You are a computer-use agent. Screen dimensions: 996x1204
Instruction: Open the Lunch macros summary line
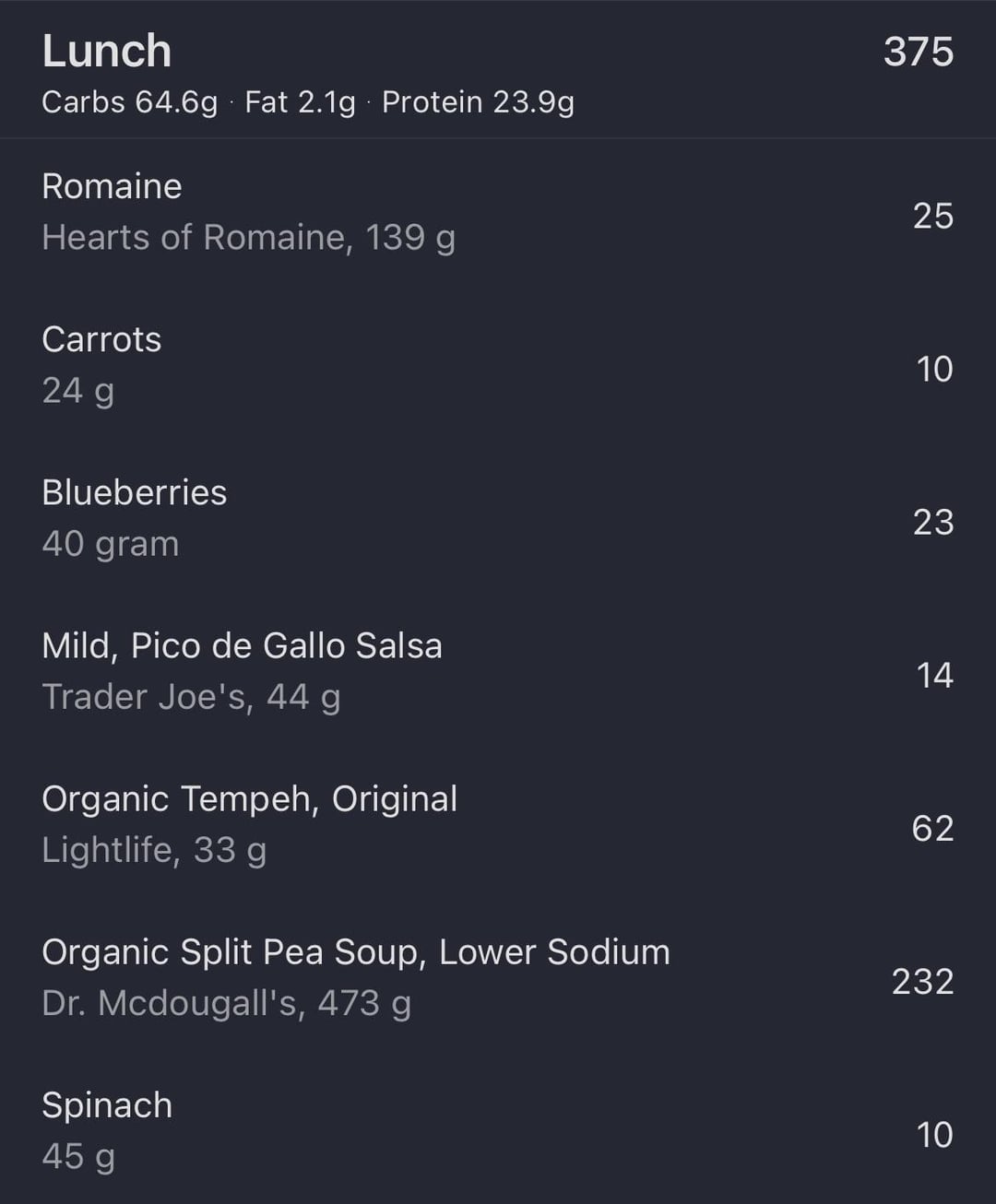pyautogui.click(x=307, y=102)
